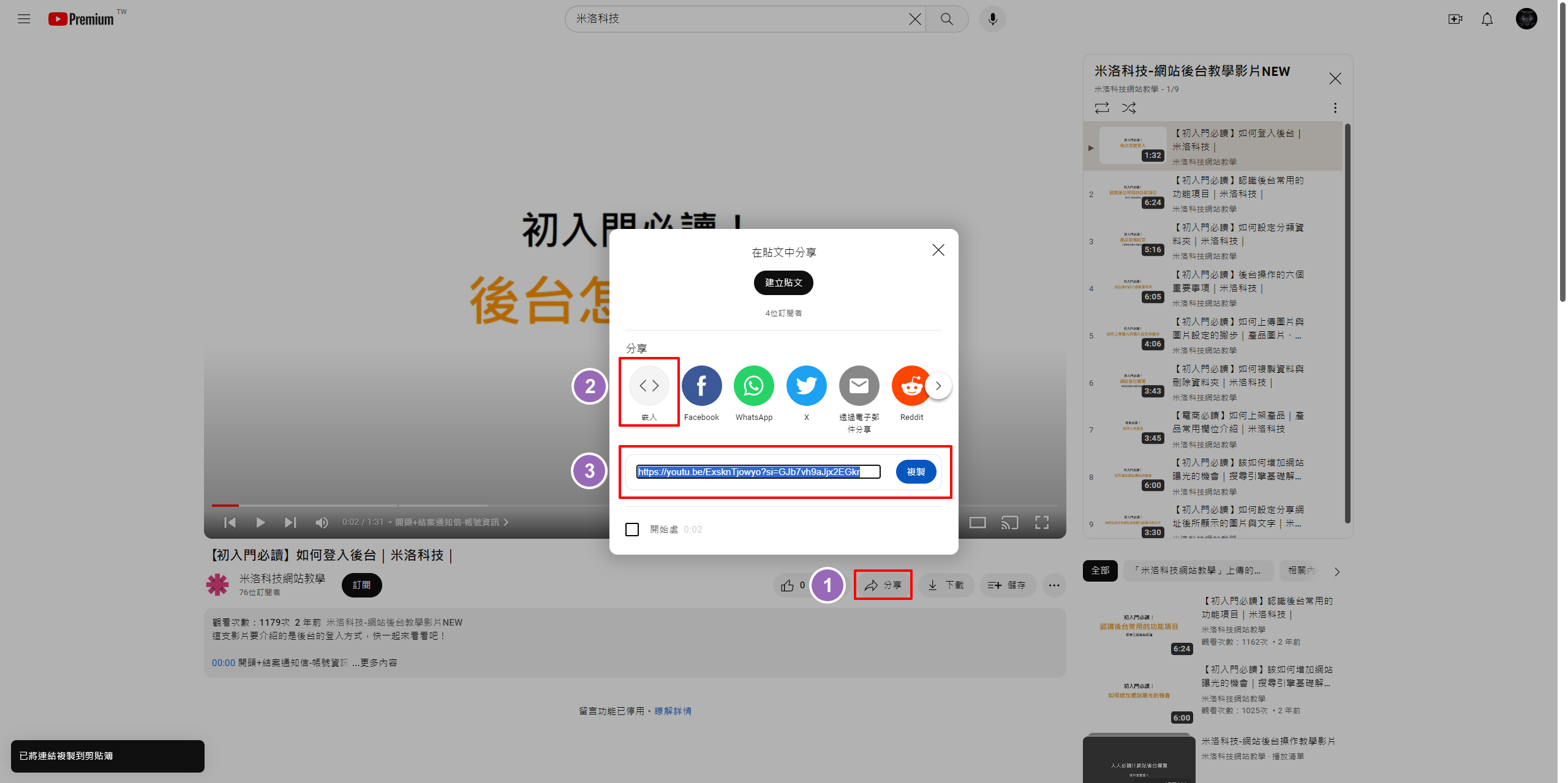The width and height of the screenshot is (1568, 783).
Task: Enable the start-at 0:02 checkbox
Action: pos(632,530)
